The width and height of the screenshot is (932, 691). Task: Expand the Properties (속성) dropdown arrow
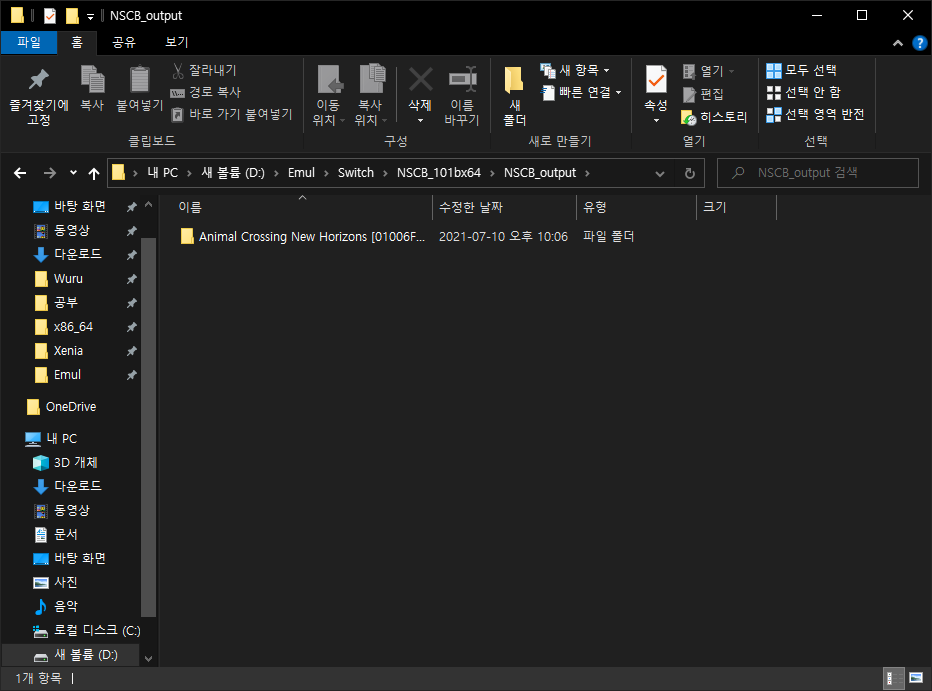[x=656, y=121]
